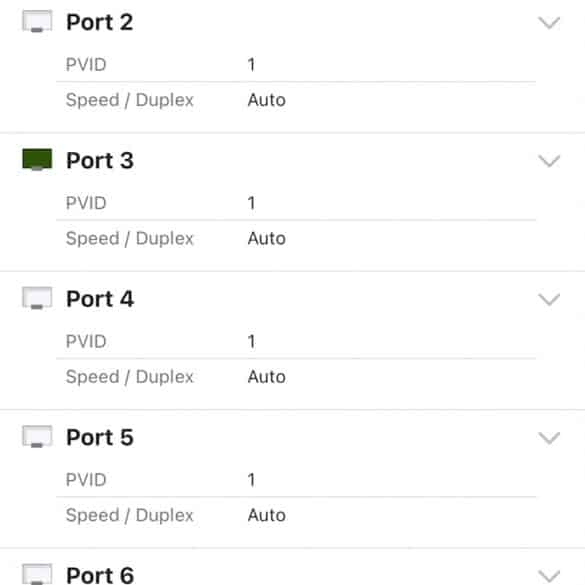
Task: Toggle the Port 5 chevron arrow
Action: coord(549,438)
